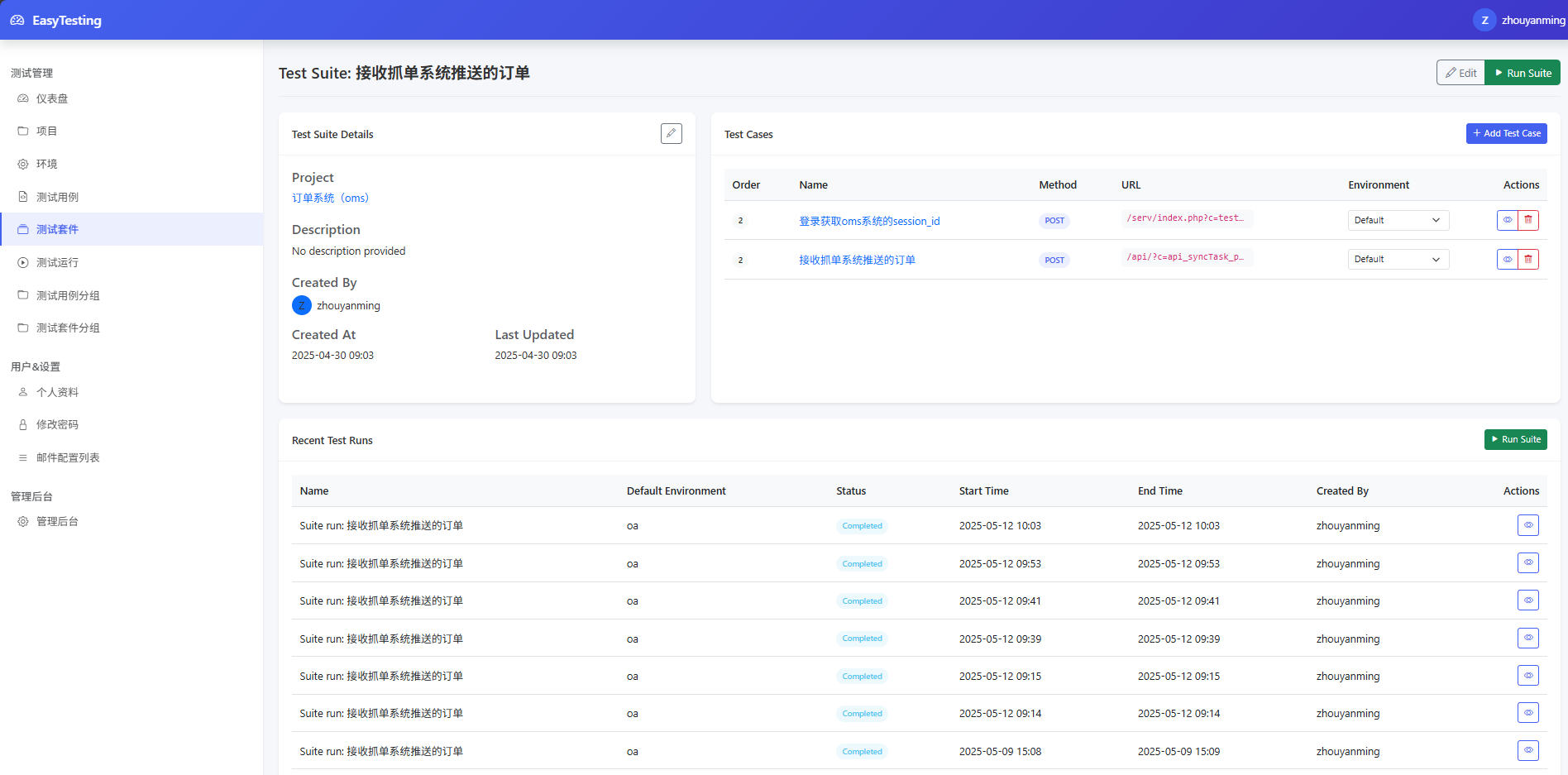Viewport: 1568px width, 775px height.
Task: Click the top Run Suite button
Action: [1523, 73]
